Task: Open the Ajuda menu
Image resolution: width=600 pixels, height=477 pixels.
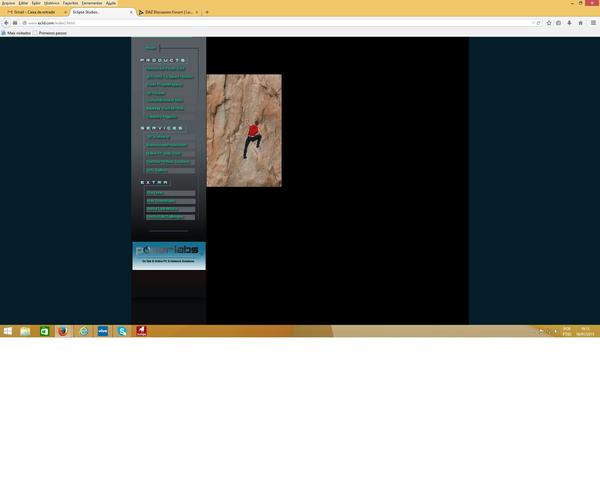Action: coord(111,3)
